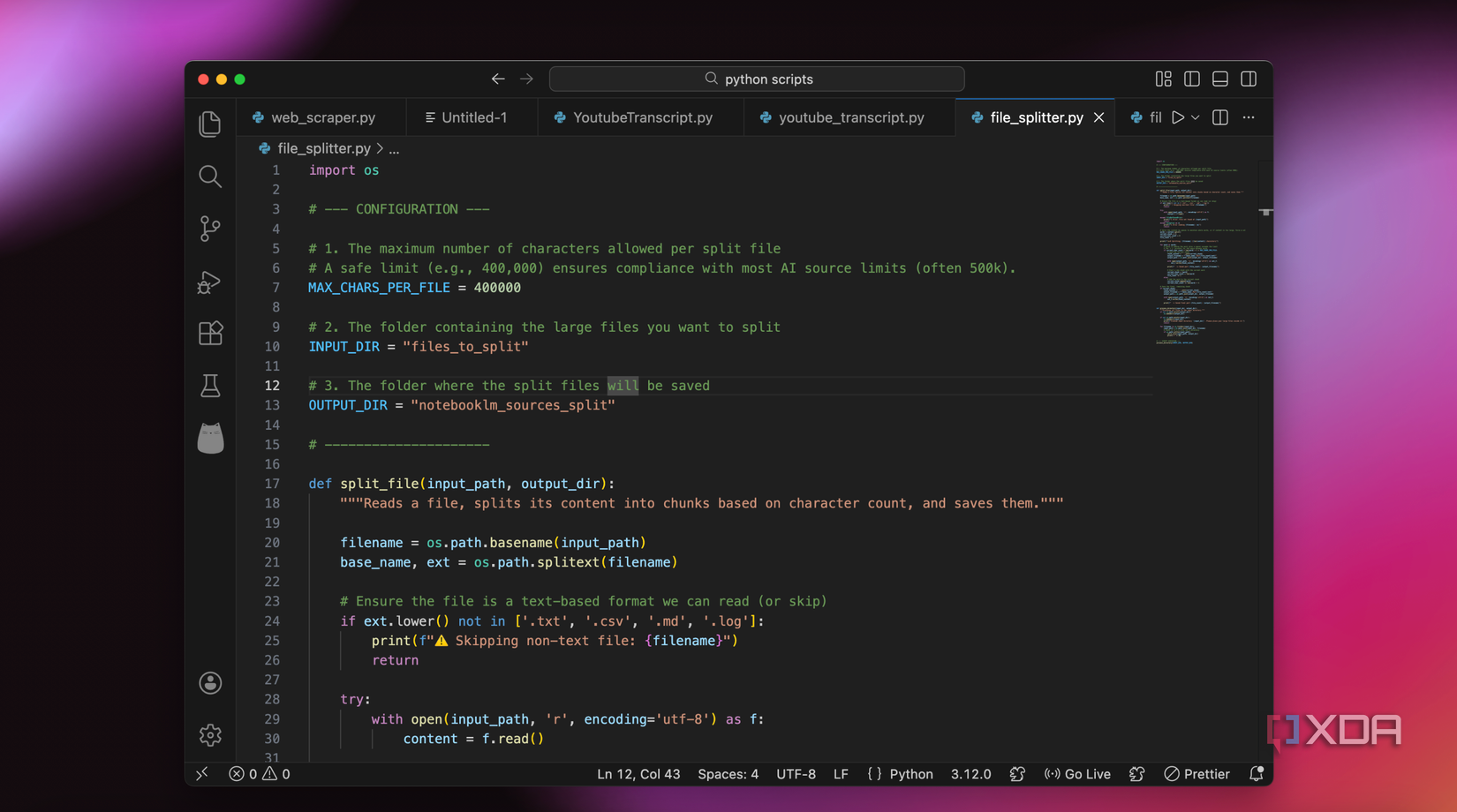Open the Search view in sidebar
The height and width of the screenshot is (812, 1457).
210,177
